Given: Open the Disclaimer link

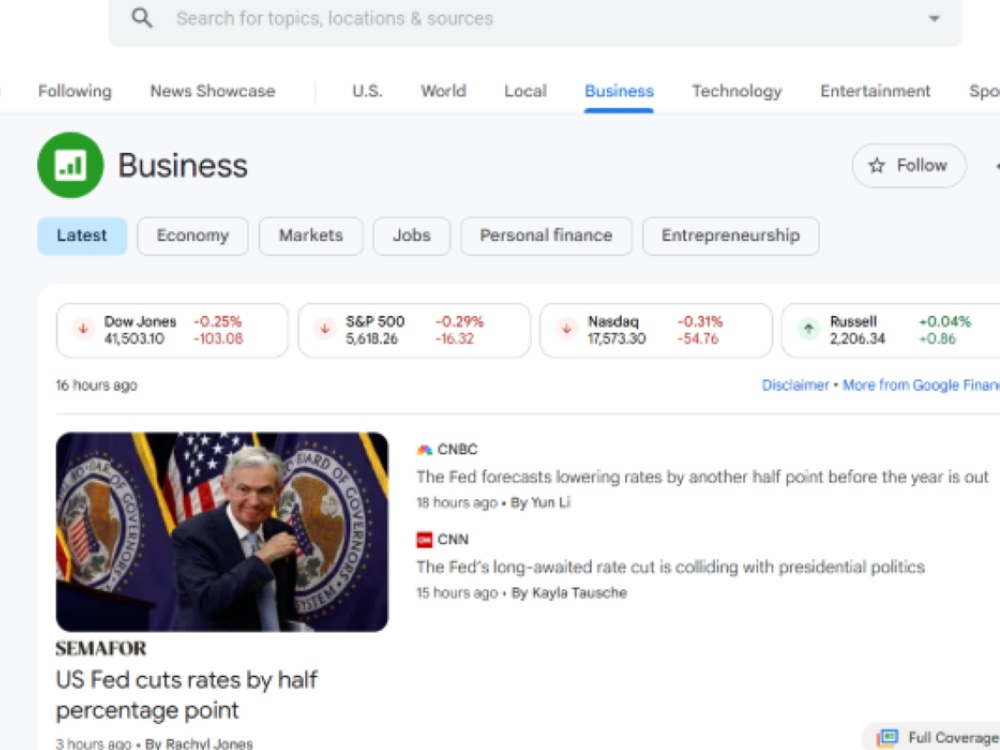Looking at the screenshot, I should (795, 385).
